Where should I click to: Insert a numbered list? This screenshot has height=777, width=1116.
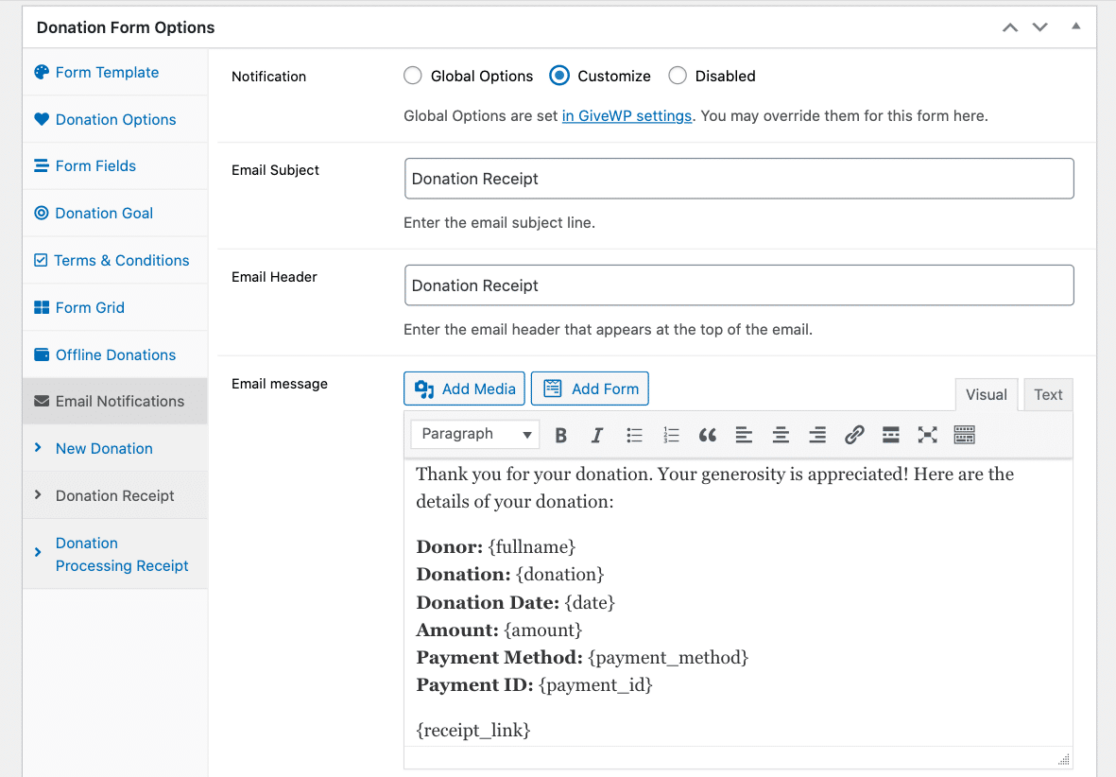pyautogui.click(x=671, y=435)
